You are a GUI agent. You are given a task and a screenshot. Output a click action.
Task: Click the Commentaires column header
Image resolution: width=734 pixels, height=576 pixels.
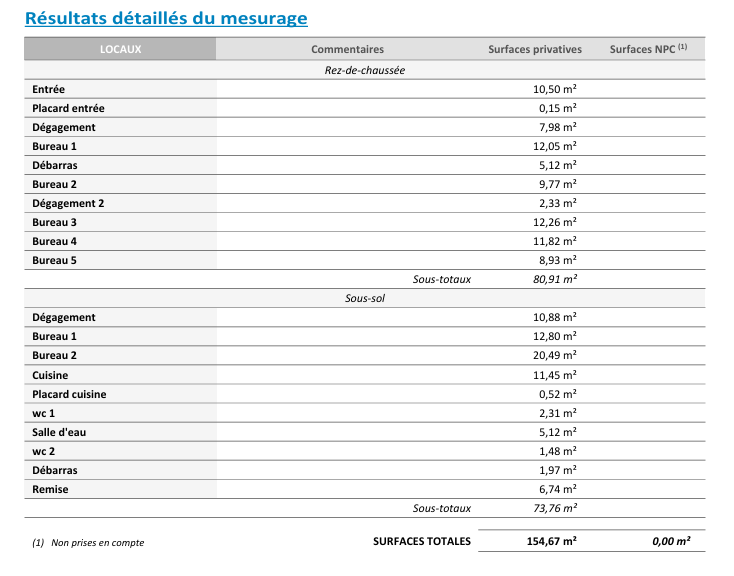(x=347, y=49)
